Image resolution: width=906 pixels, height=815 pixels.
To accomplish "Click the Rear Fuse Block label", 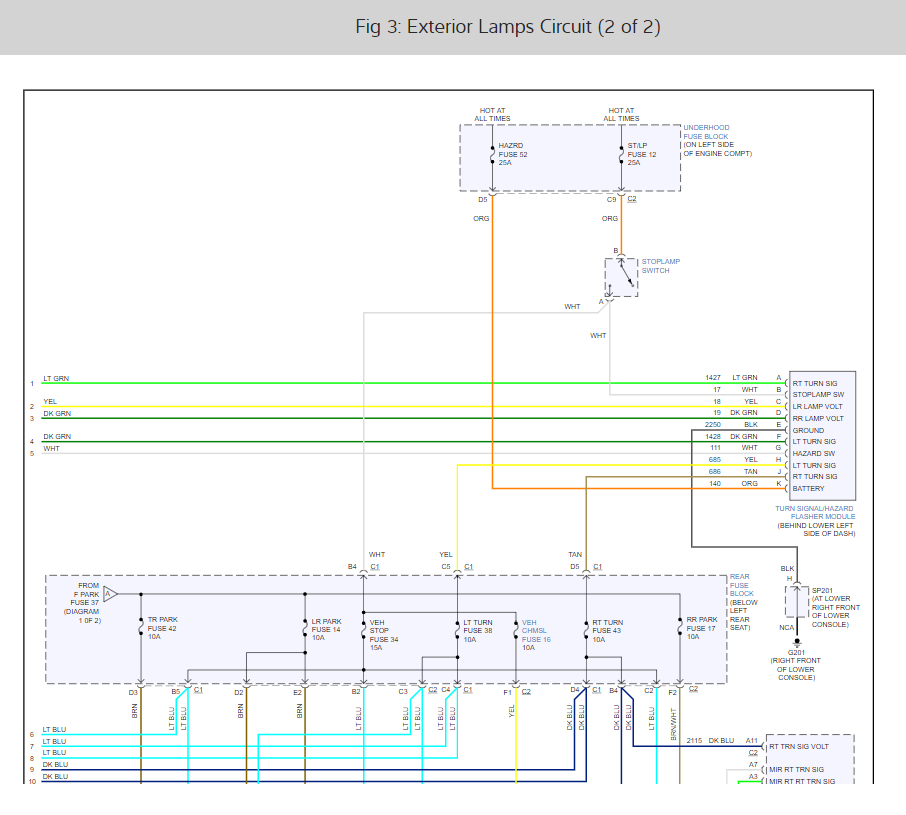I will tap(740, 598).
